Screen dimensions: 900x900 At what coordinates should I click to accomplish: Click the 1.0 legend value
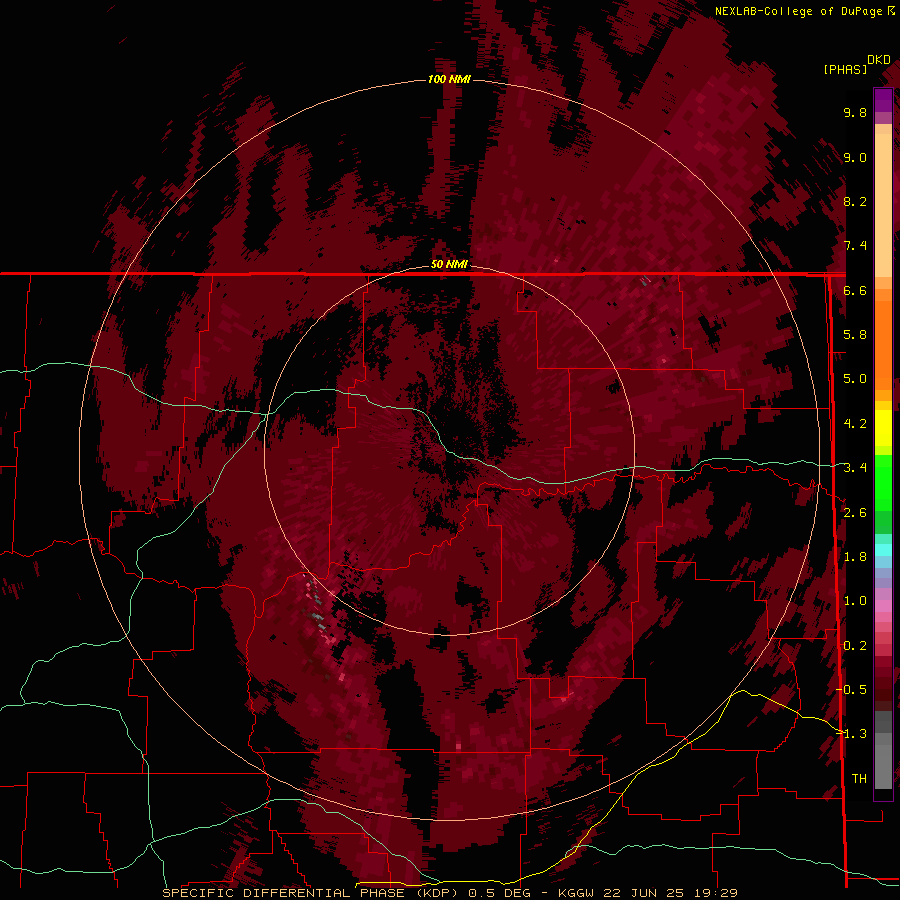(x=855, y=601)
